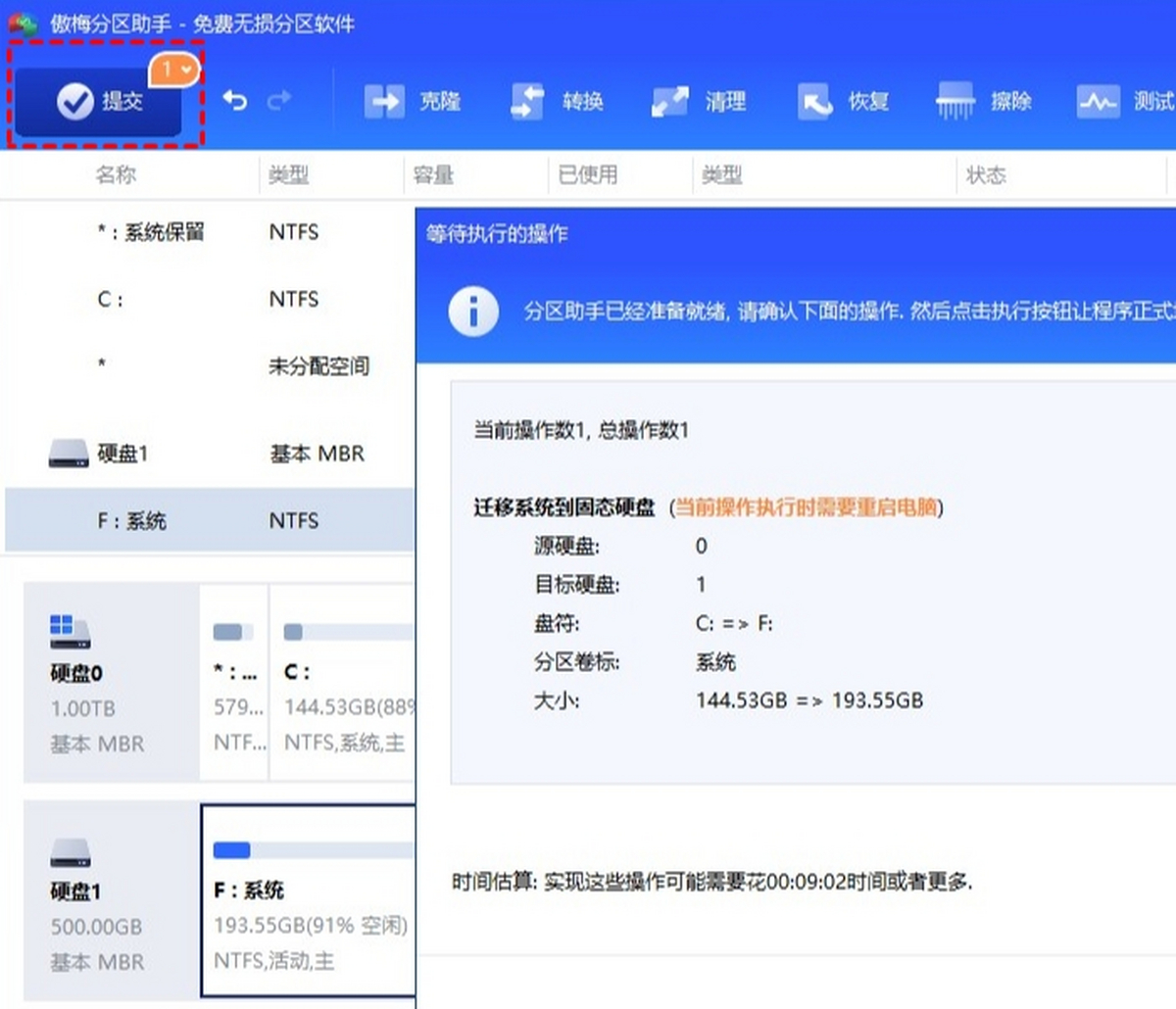The width and height of the screenshot is (1176, 1009).
Task: Undo the last operation with the undo arrow
Action: pyautogui.click(x=235, y=100)
